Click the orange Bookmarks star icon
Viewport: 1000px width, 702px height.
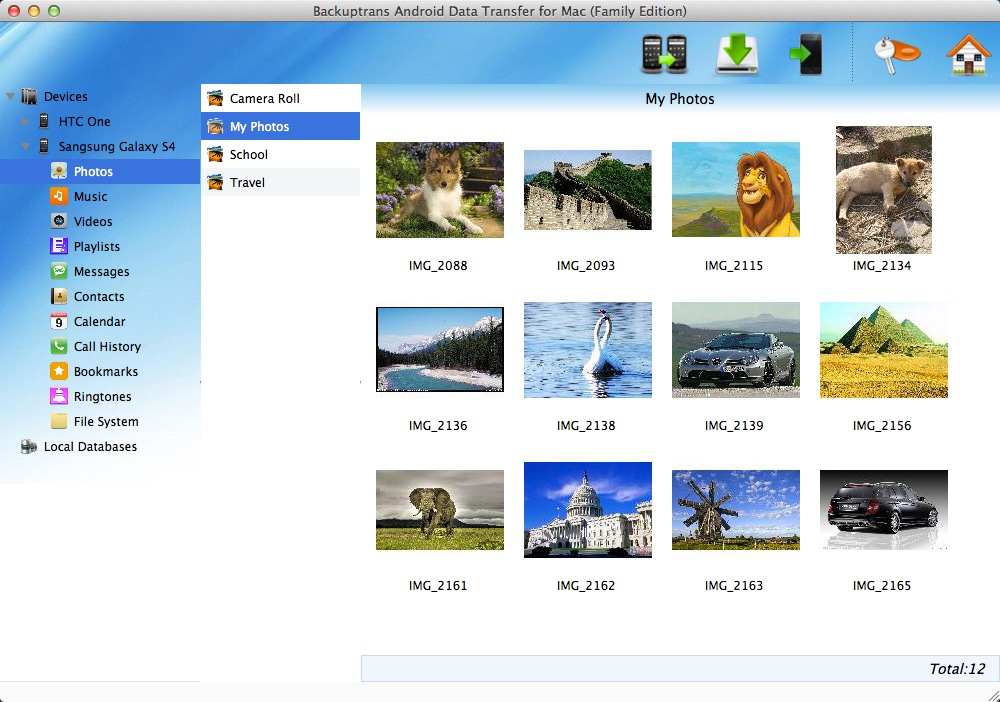[x=59, y=371]
